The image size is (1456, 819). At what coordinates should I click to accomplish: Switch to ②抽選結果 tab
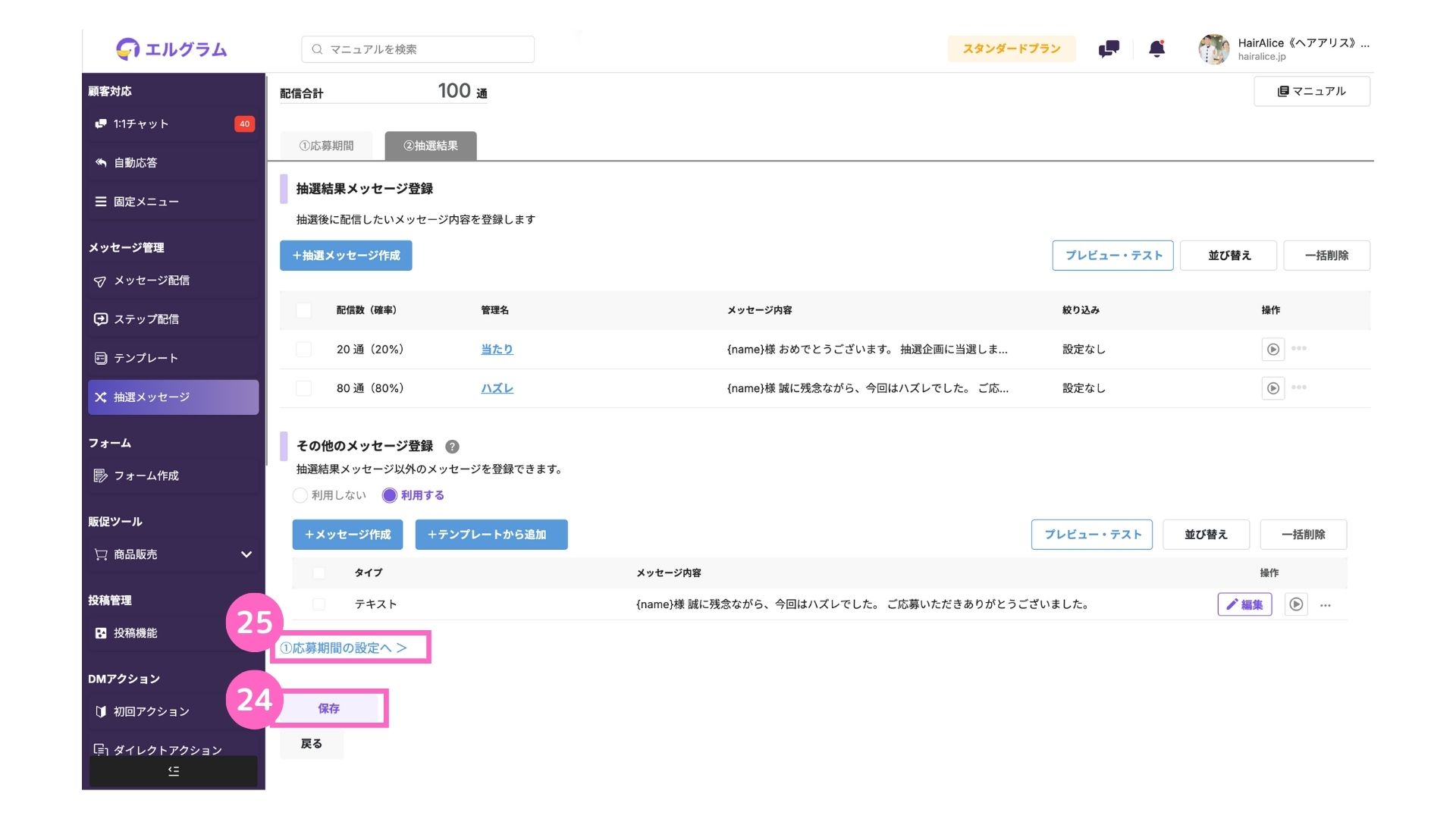pyautogui.click(x=431, y=146)
